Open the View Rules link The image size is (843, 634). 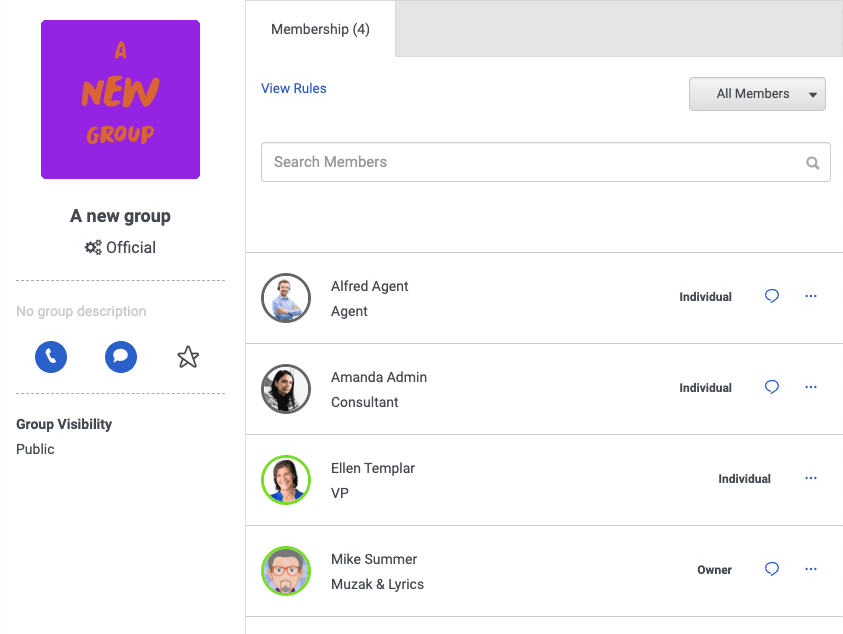point(293,88)
